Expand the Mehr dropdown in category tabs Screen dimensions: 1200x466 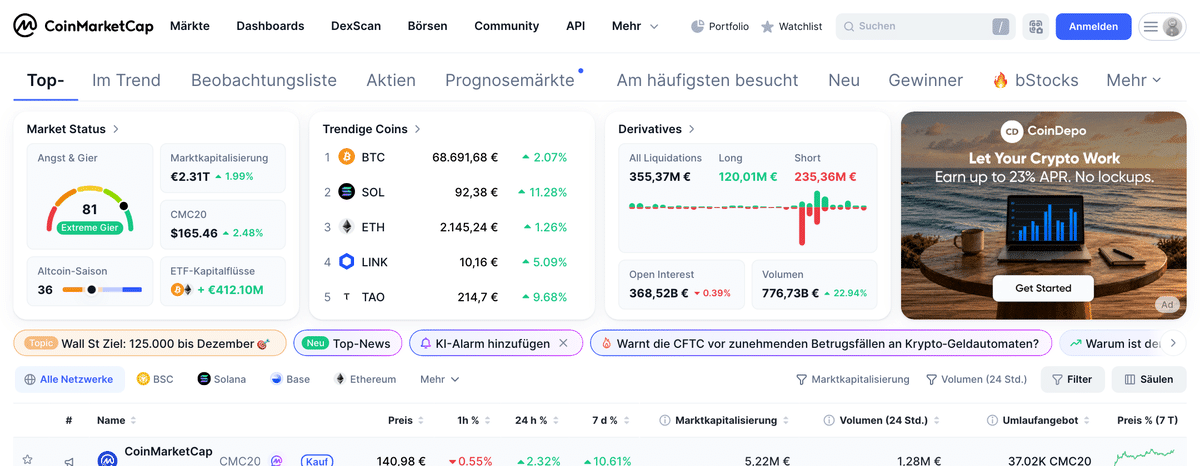[x=1134, y=80]
